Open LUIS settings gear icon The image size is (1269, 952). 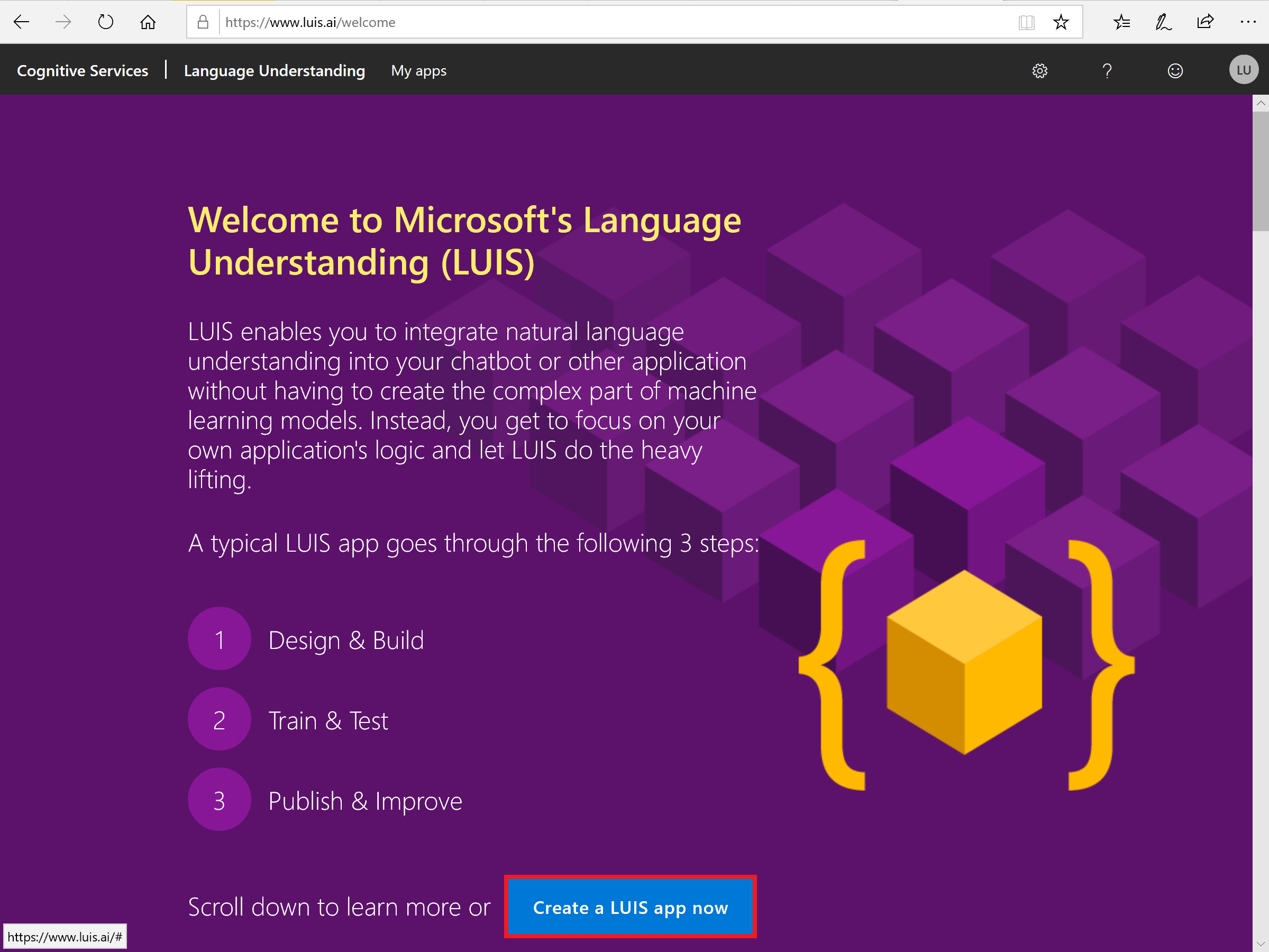[1039, 70]
